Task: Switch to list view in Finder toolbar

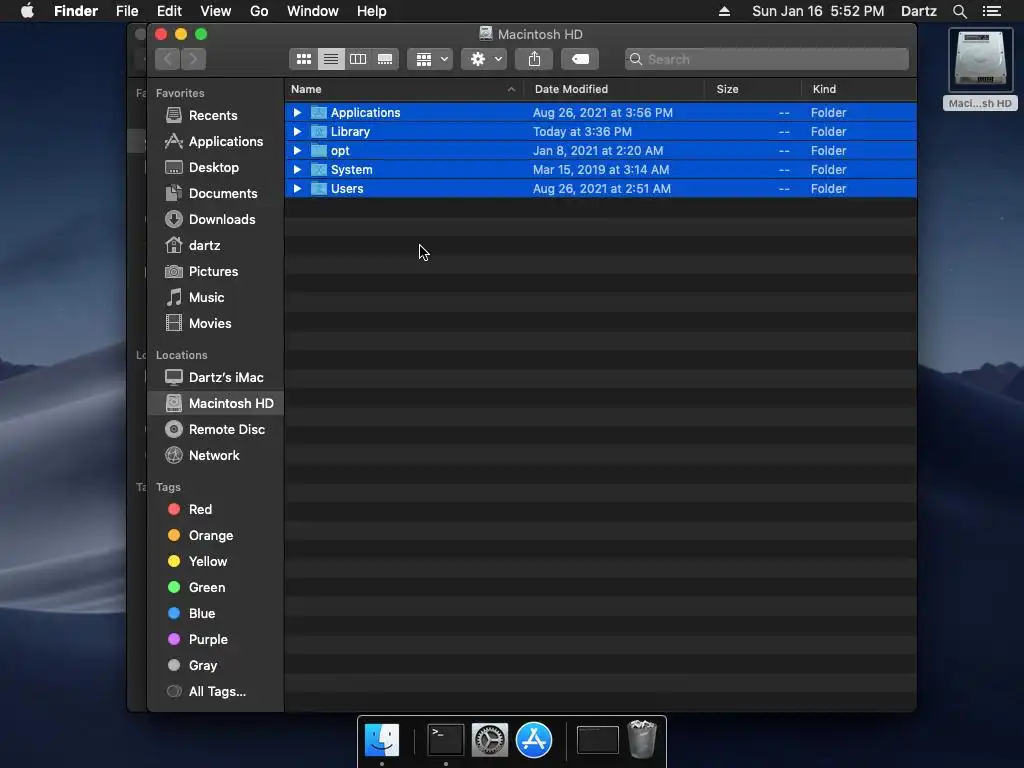Action: (x=331, y=59)
